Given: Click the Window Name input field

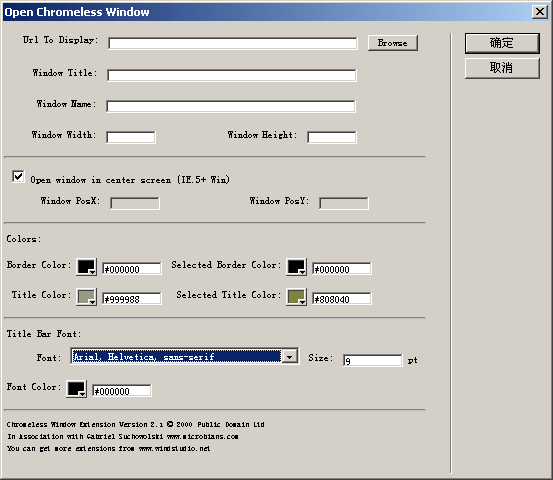Looking at the screenshot, I should click(231, 107).
